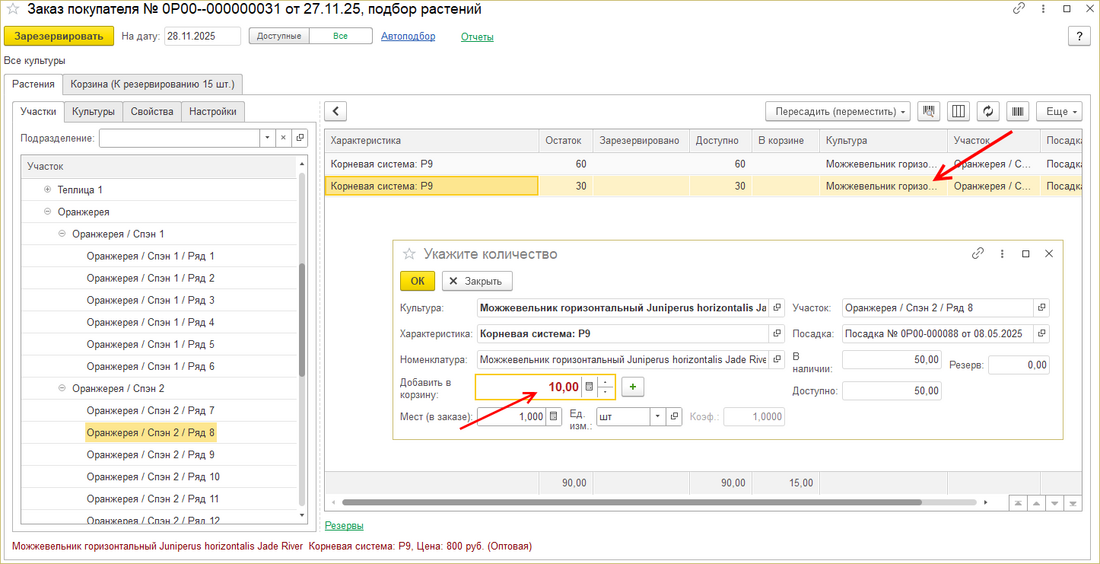Click the plain barcode toolbar icon

point(1018,111)
